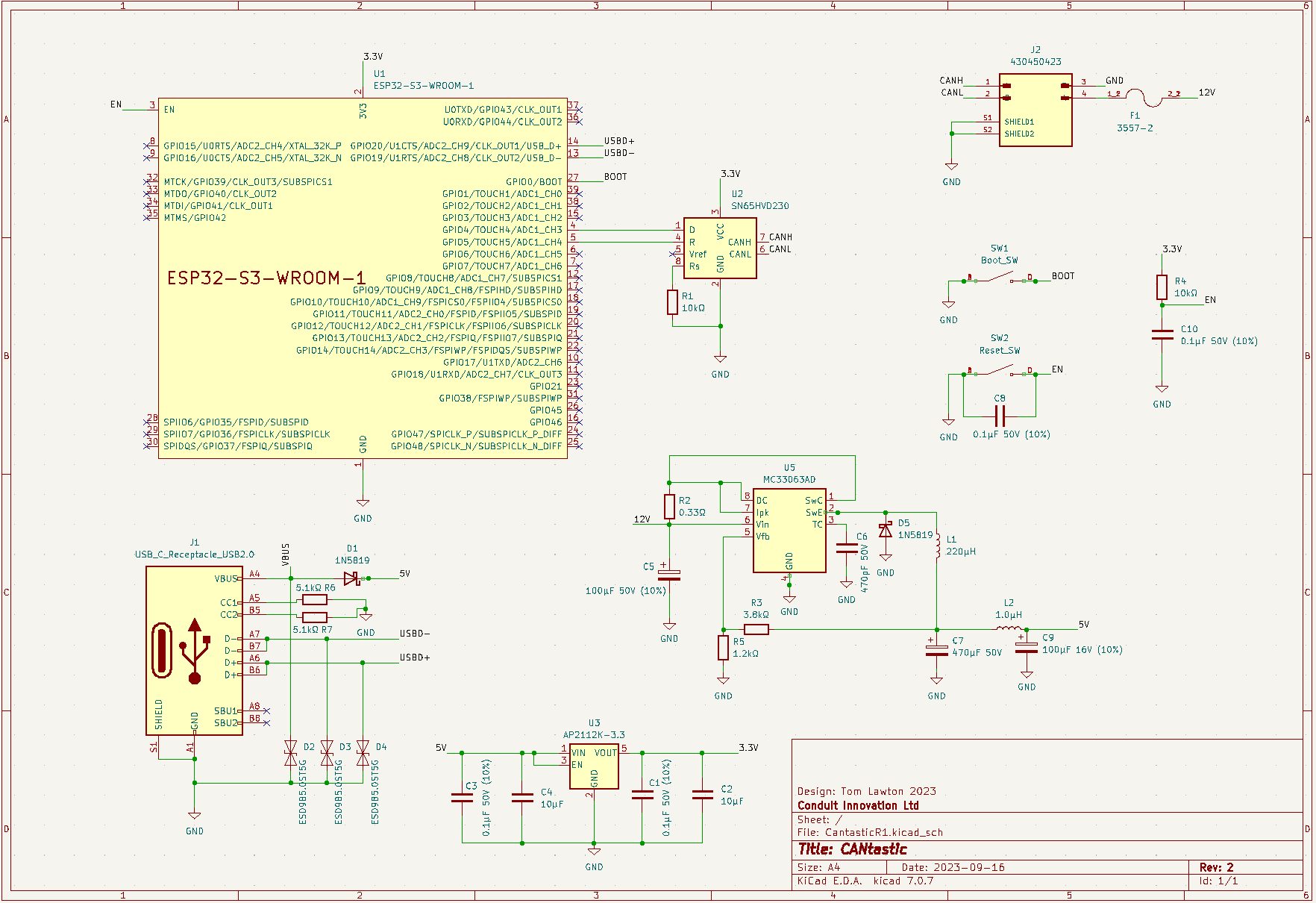Click the F1 fuse symbol
1316x903 pixels.
click(1143, 96)
